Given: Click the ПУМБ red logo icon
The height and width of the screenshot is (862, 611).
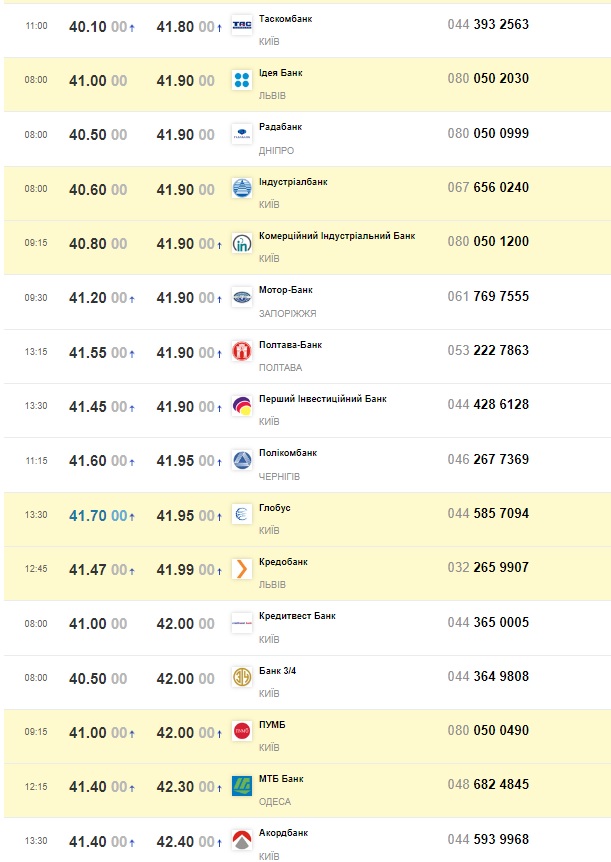Looking at the screenshot, I should click(241, 732).
